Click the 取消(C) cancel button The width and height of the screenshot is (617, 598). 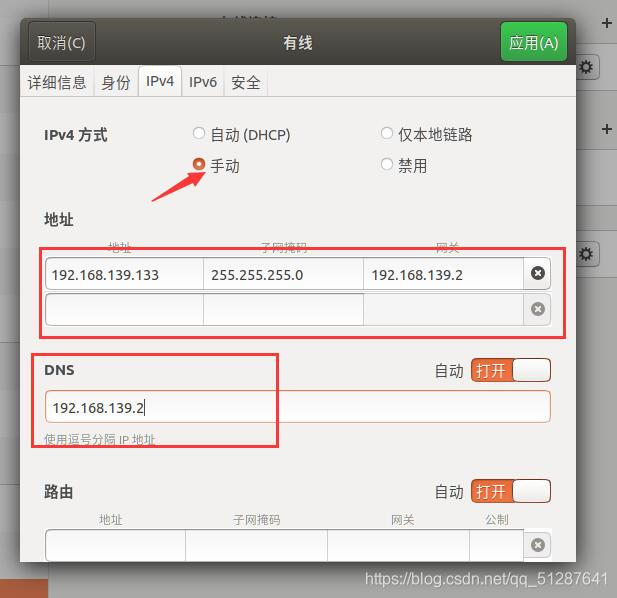click(x=62, y=42)
